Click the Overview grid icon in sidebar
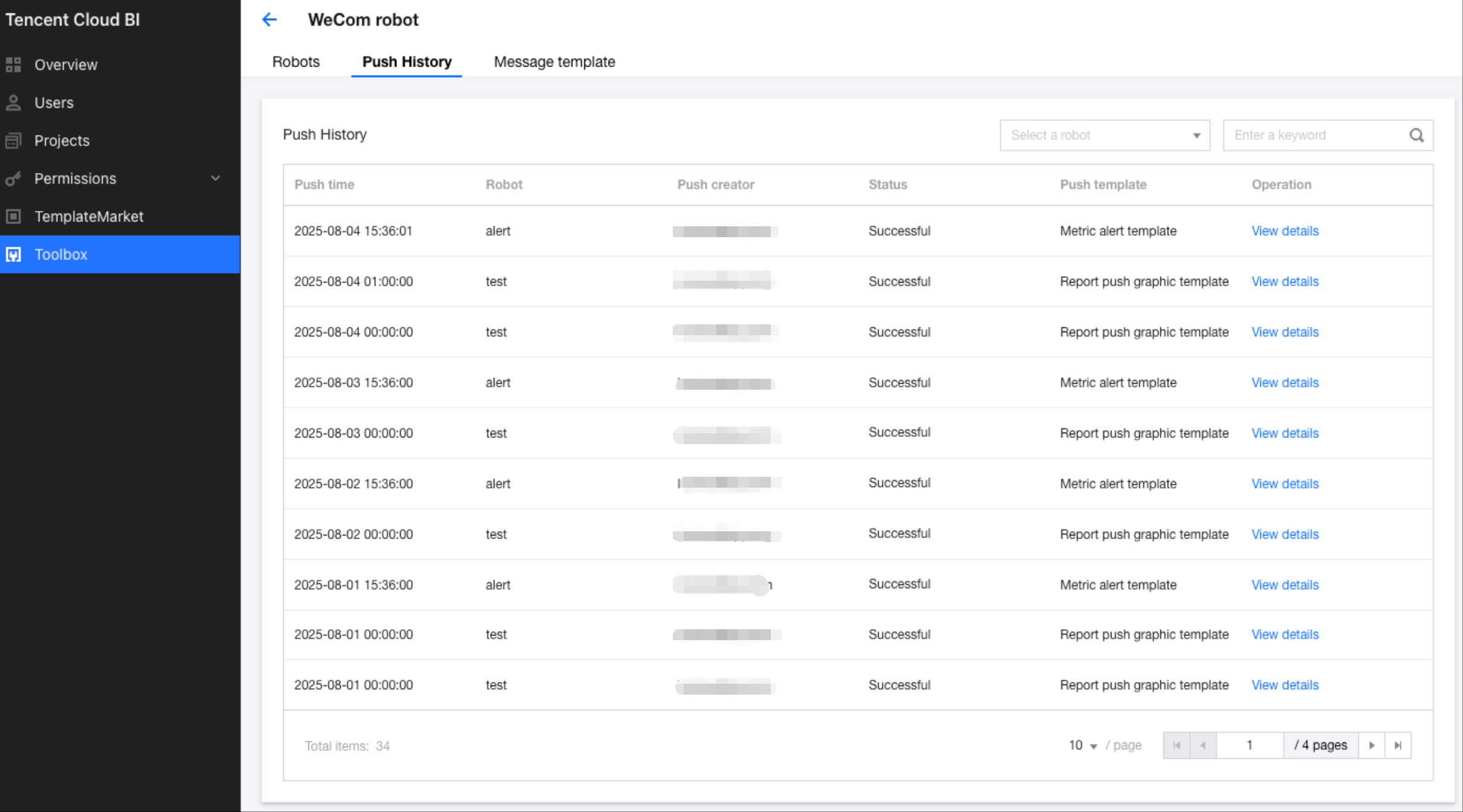This screenshot has width=1463, height=812. click(13, 65)
